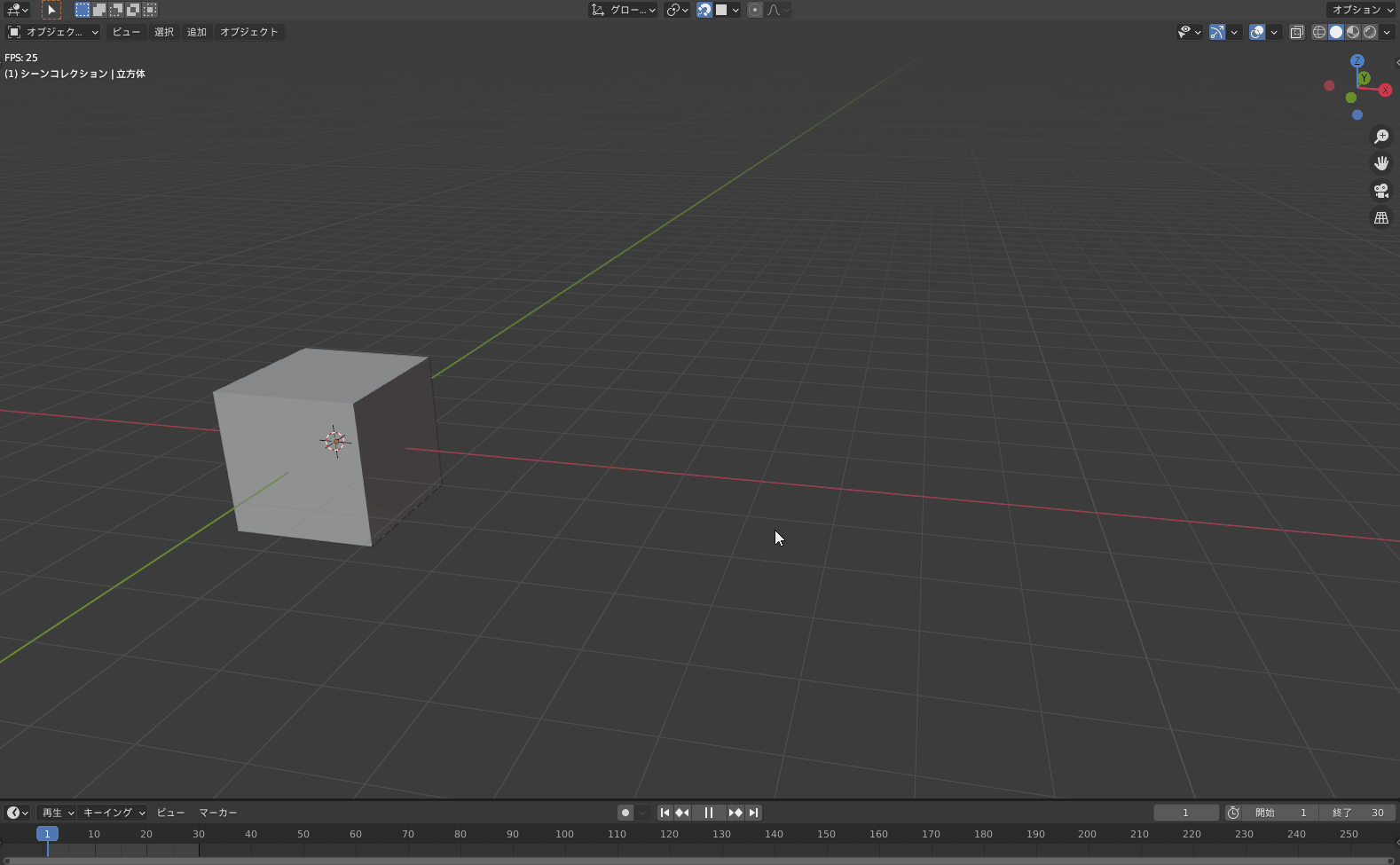Open the マーカー menu
This screenshot has width=1400, height=865.
click(x=217, y=813)
